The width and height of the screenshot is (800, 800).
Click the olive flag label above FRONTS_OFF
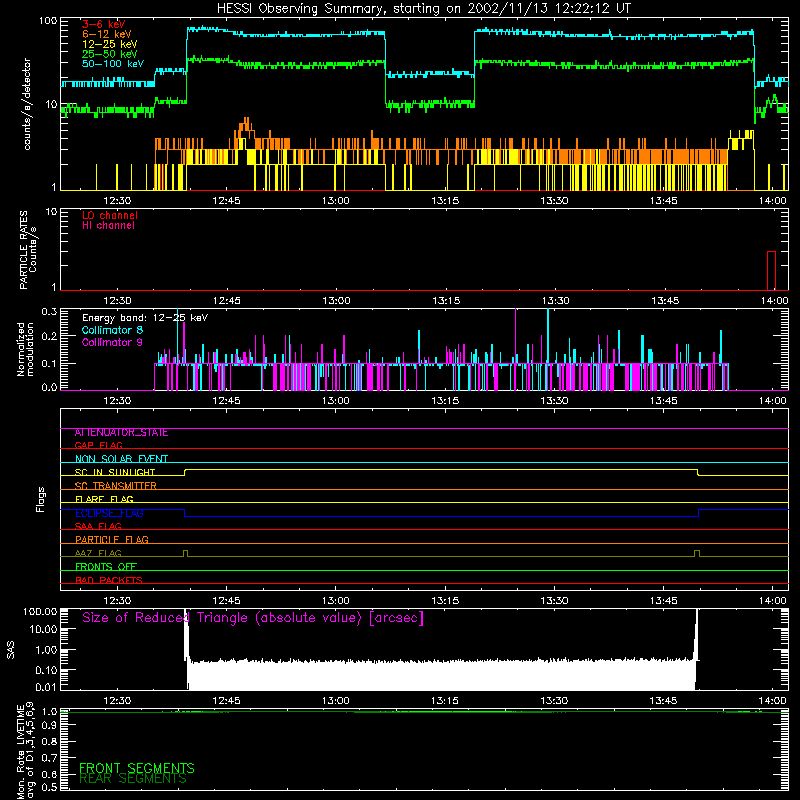click(98, 553)
